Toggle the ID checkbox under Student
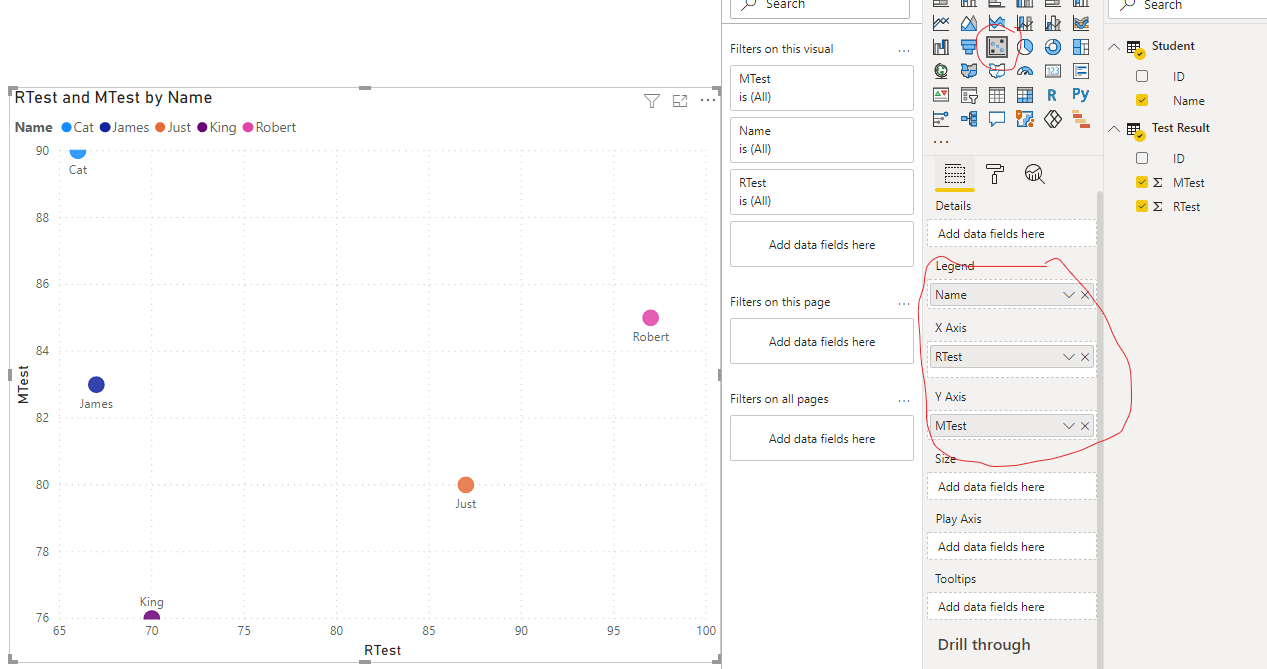 pyautogui.click(x=1142, y=76)
